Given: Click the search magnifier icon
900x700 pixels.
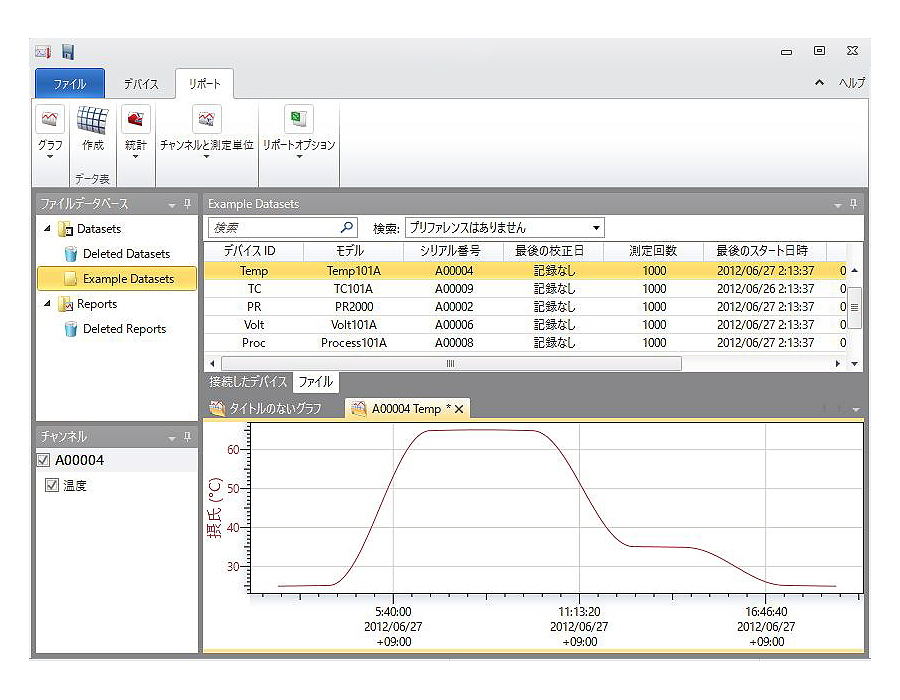Looking at the screenshot, I should (x=347, y=228).
